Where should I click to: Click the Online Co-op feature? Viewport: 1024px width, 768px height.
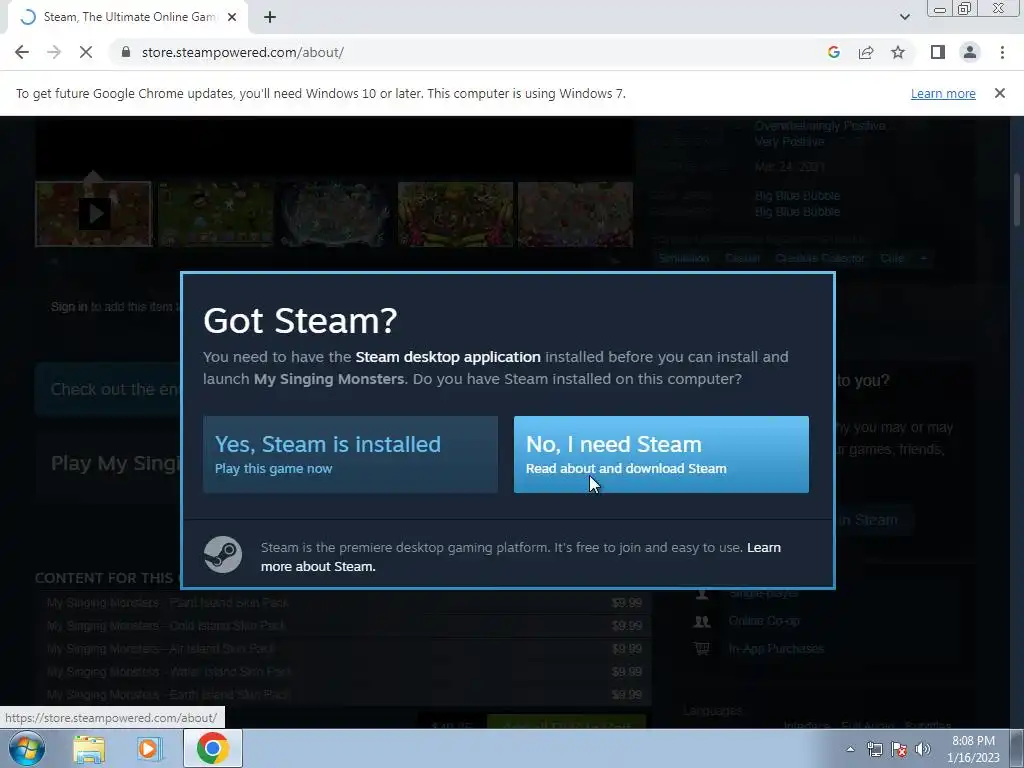pyautogui.click(x=763, y=621)
